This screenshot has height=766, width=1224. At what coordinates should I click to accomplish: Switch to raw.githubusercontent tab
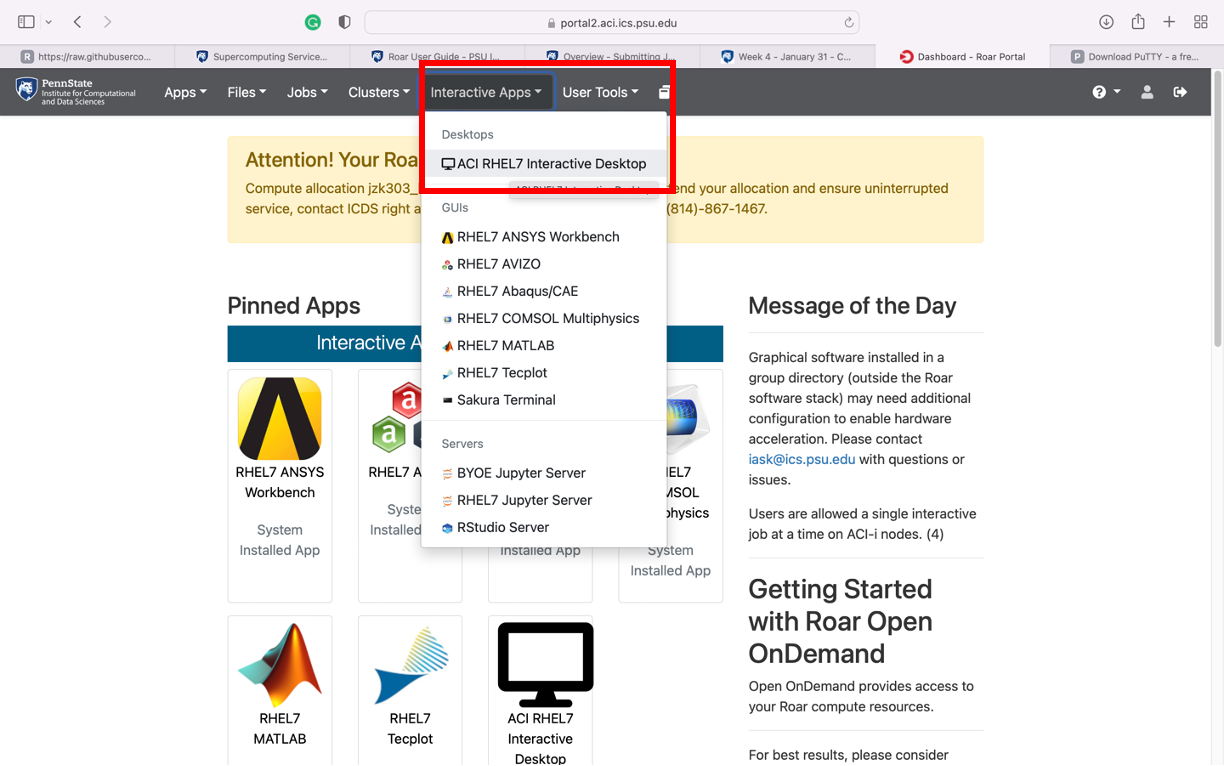[x=87, y=57]
